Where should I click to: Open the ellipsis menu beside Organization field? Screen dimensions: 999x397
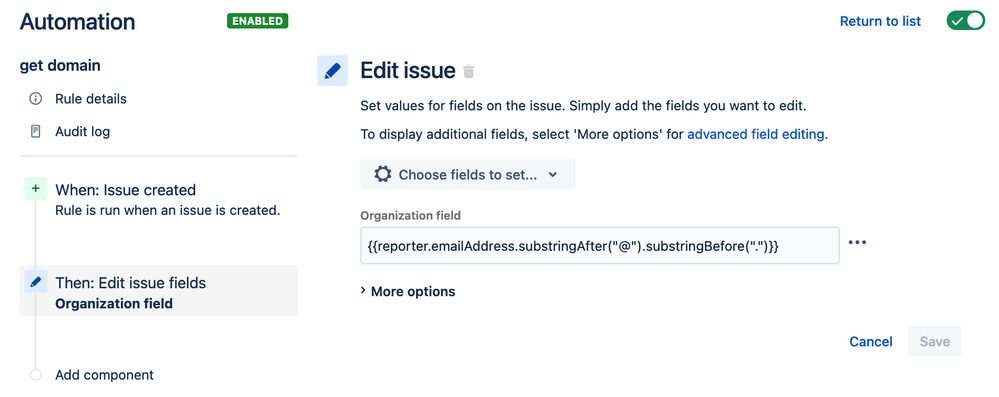point(857,242)
